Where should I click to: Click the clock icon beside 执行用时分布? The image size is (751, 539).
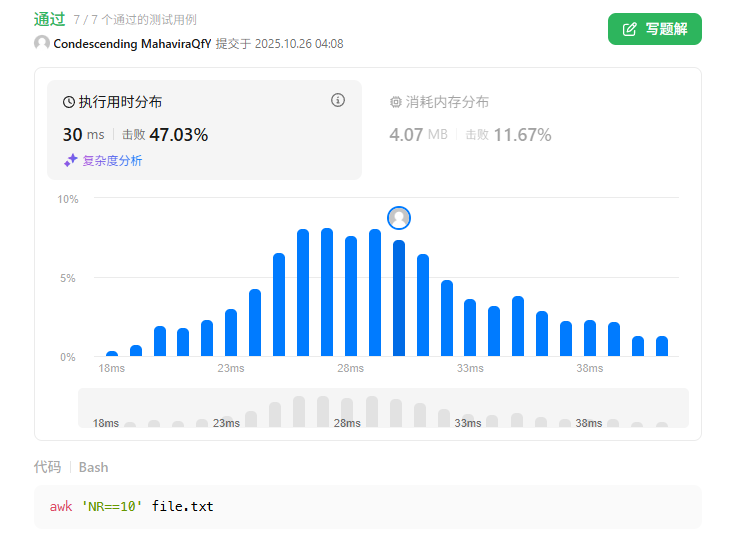69,102
